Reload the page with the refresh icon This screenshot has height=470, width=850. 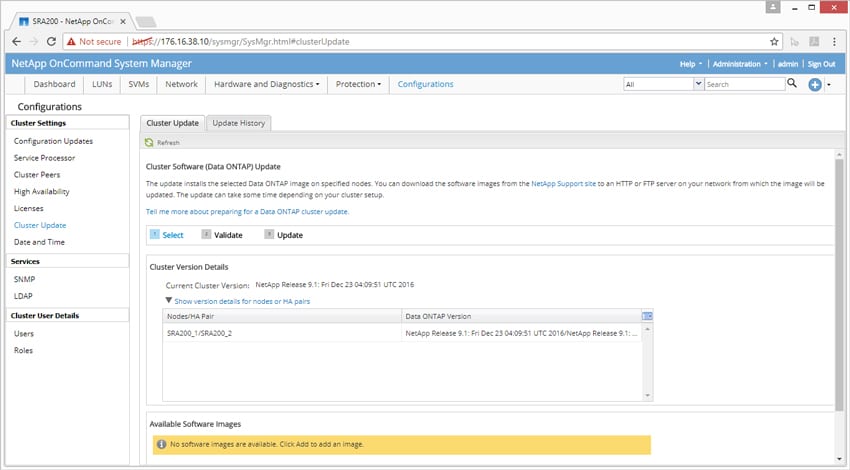(51, 42)
